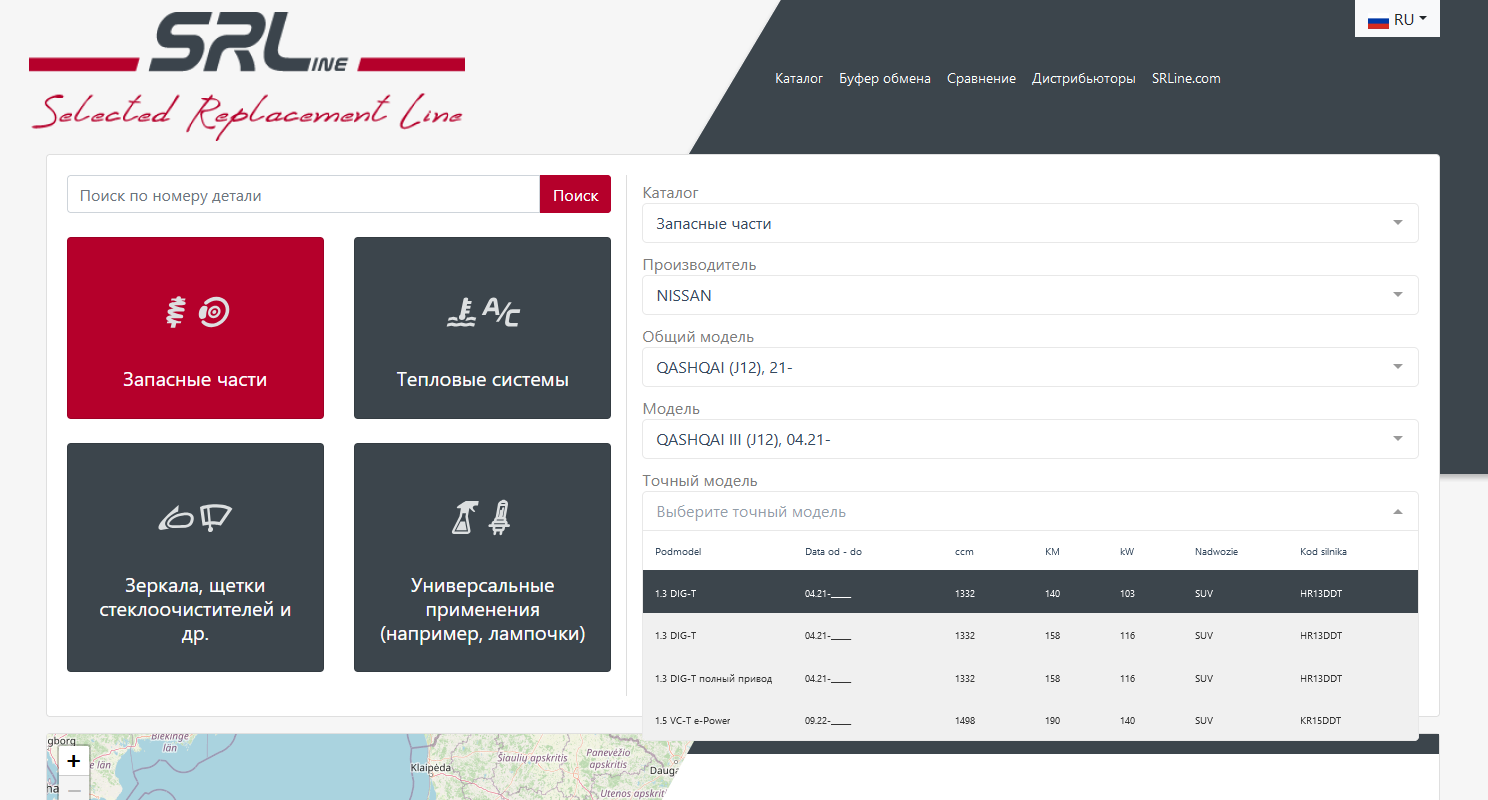Screen dimensions: 1488x800
Task: Select the Запасные части tile
Action: [x=195, y=328]
